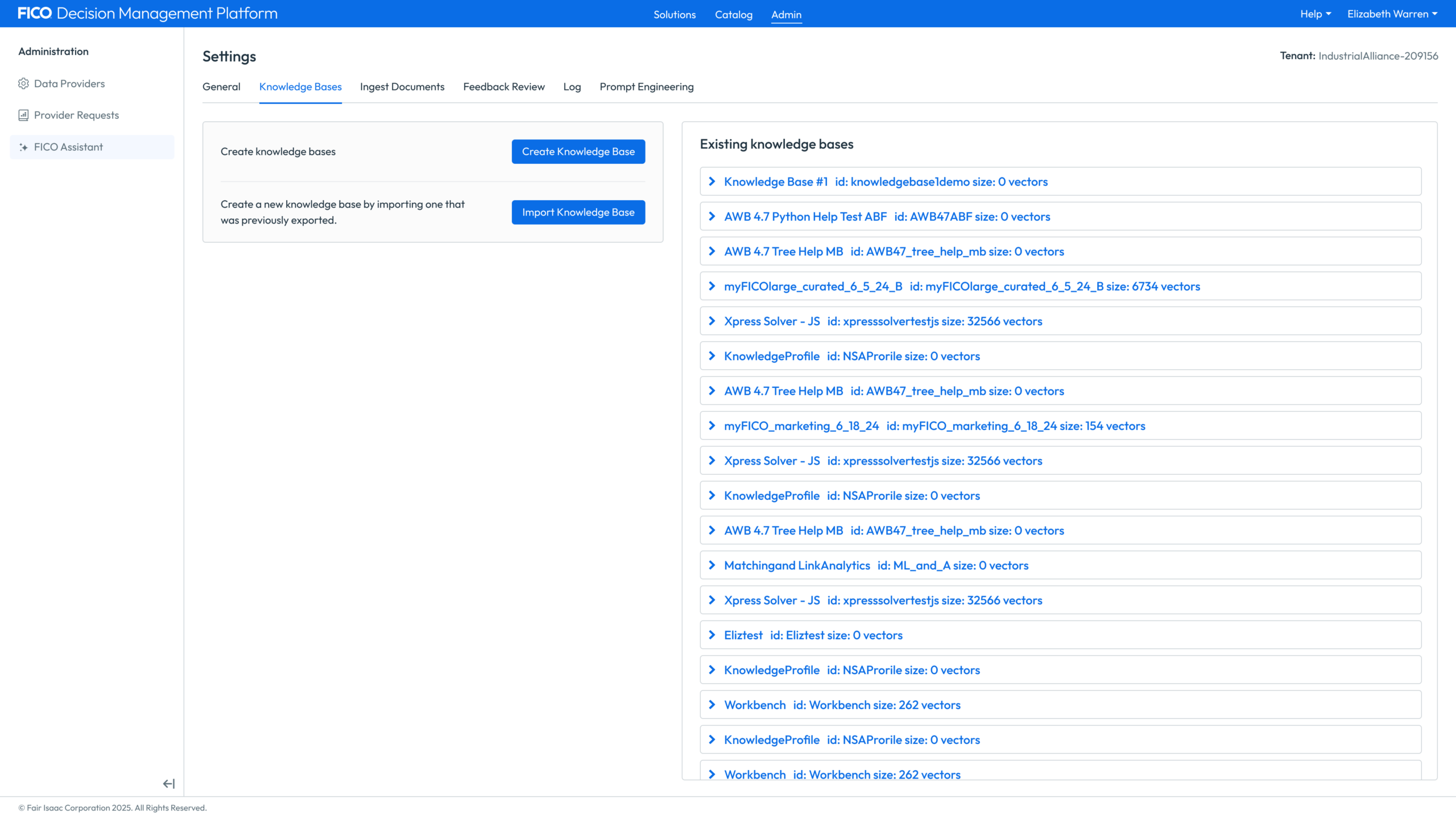Screen dimensions: 1456x819
Task: Open the Help dropdown
Action: point(1315,14)
